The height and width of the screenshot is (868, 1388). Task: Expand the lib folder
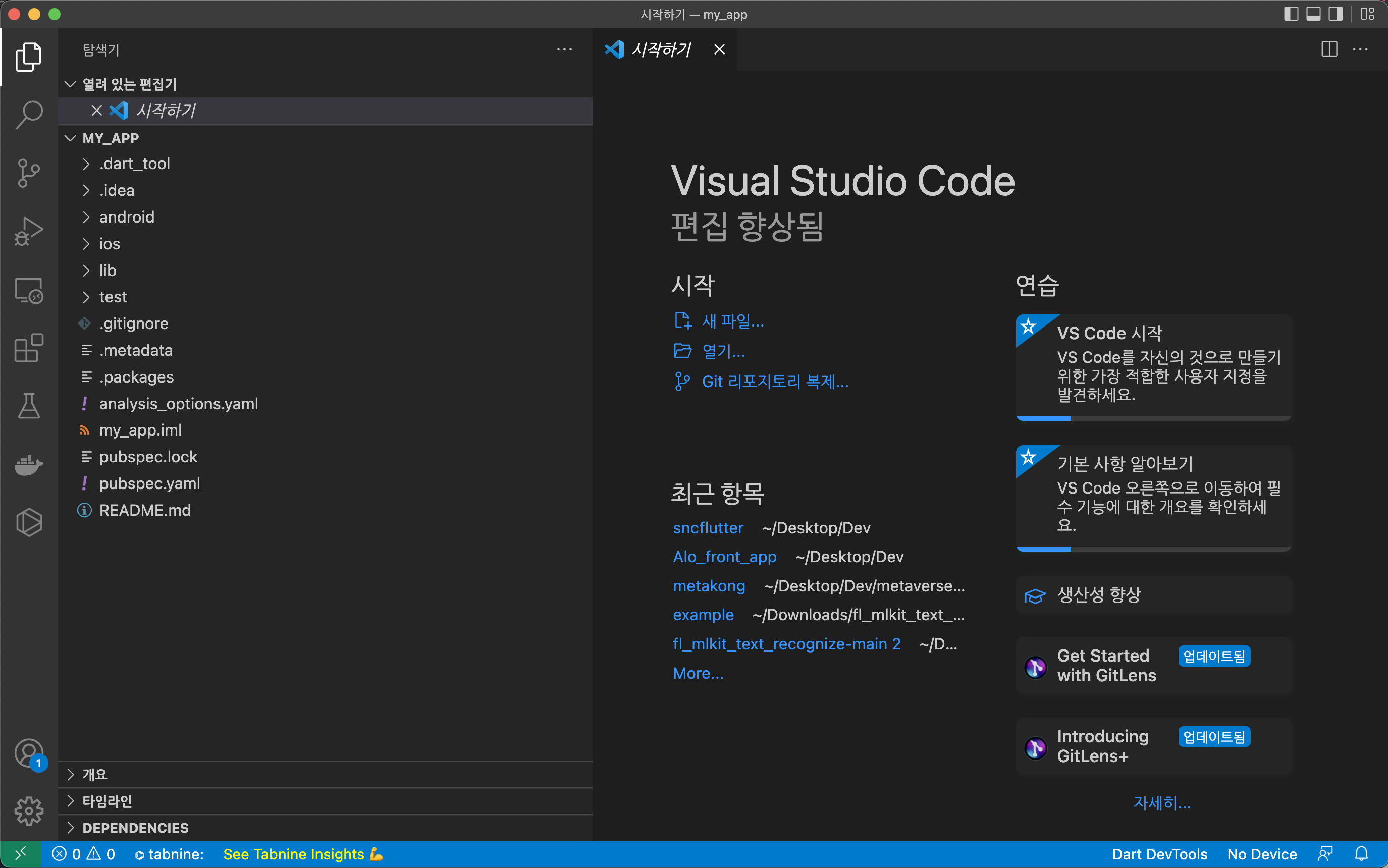86,270
